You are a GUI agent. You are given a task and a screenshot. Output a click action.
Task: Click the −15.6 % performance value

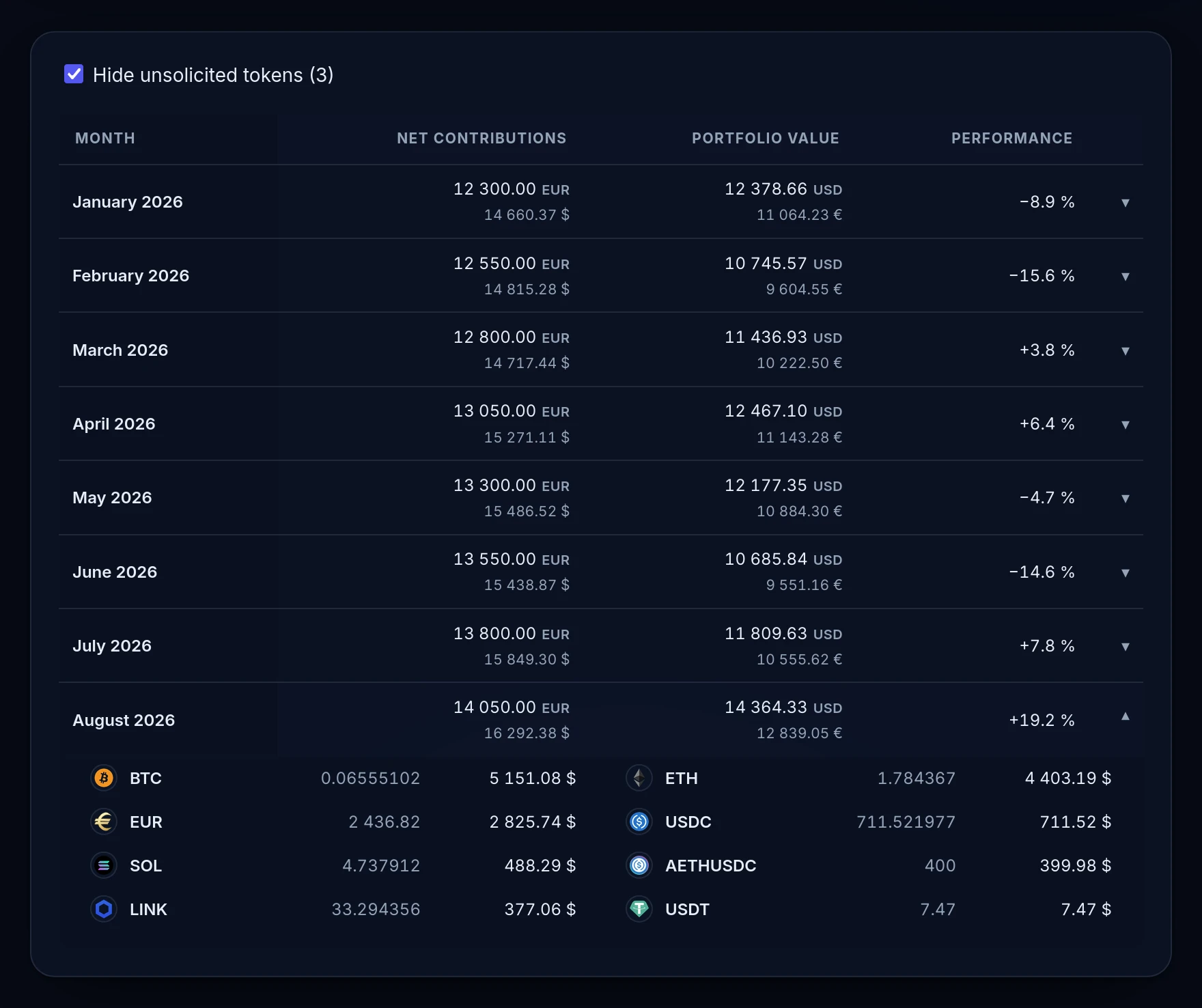click(x=1042, y=276)
